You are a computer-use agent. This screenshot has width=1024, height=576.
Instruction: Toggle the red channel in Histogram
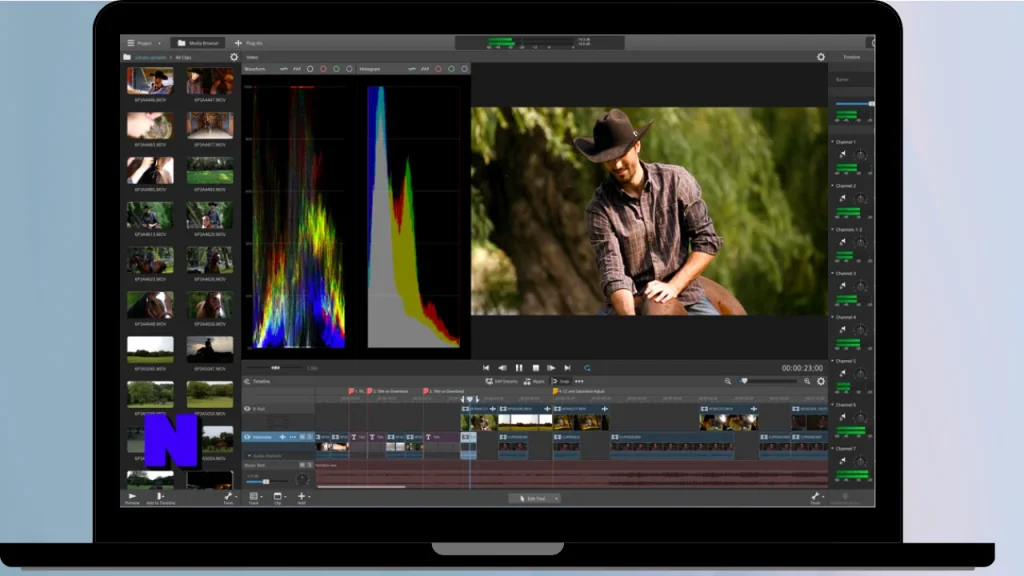pos(438,69)
